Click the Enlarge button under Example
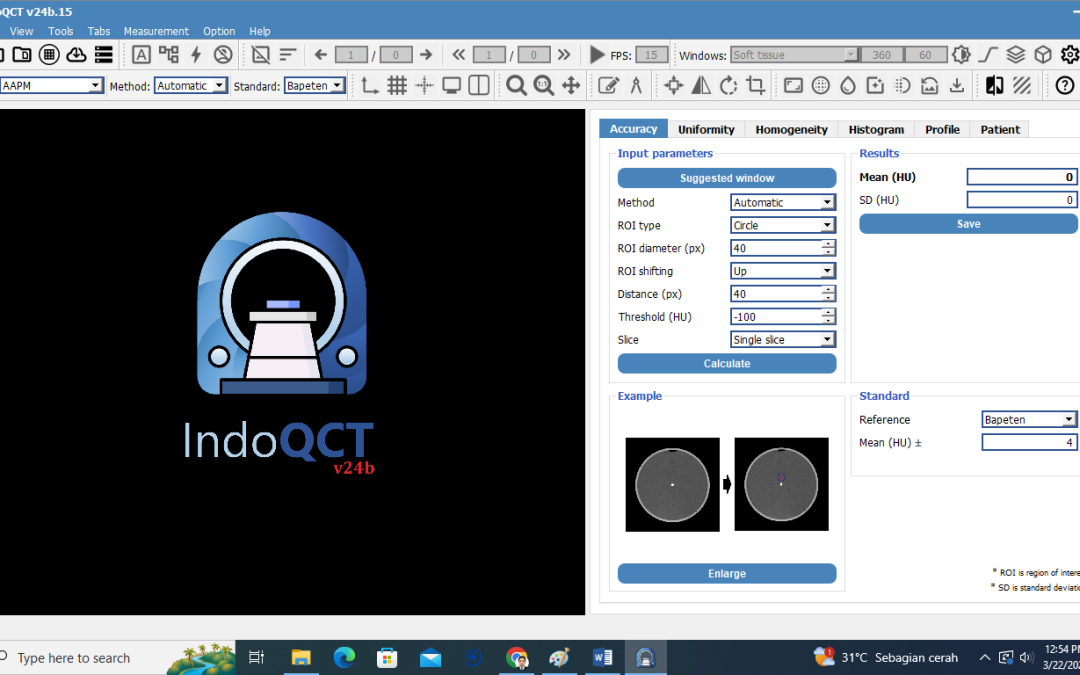Image resolution: width=1080 pixels, height=675 pixels. point(726,573)
